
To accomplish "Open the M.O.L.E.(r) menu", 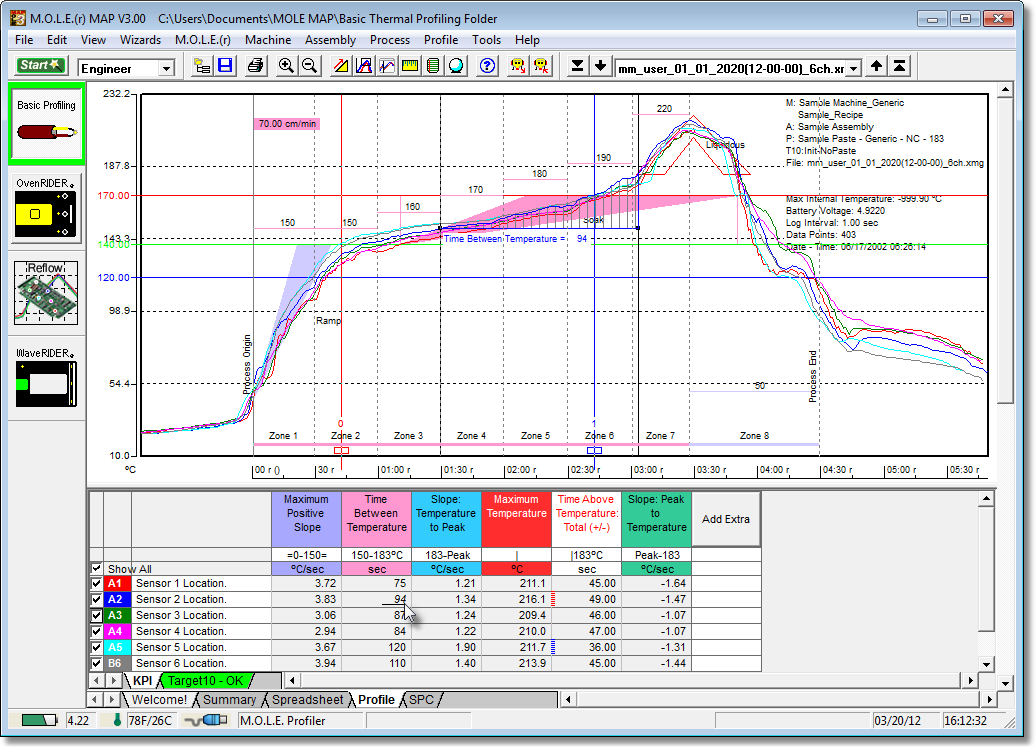I will click(x=203, y=40).
